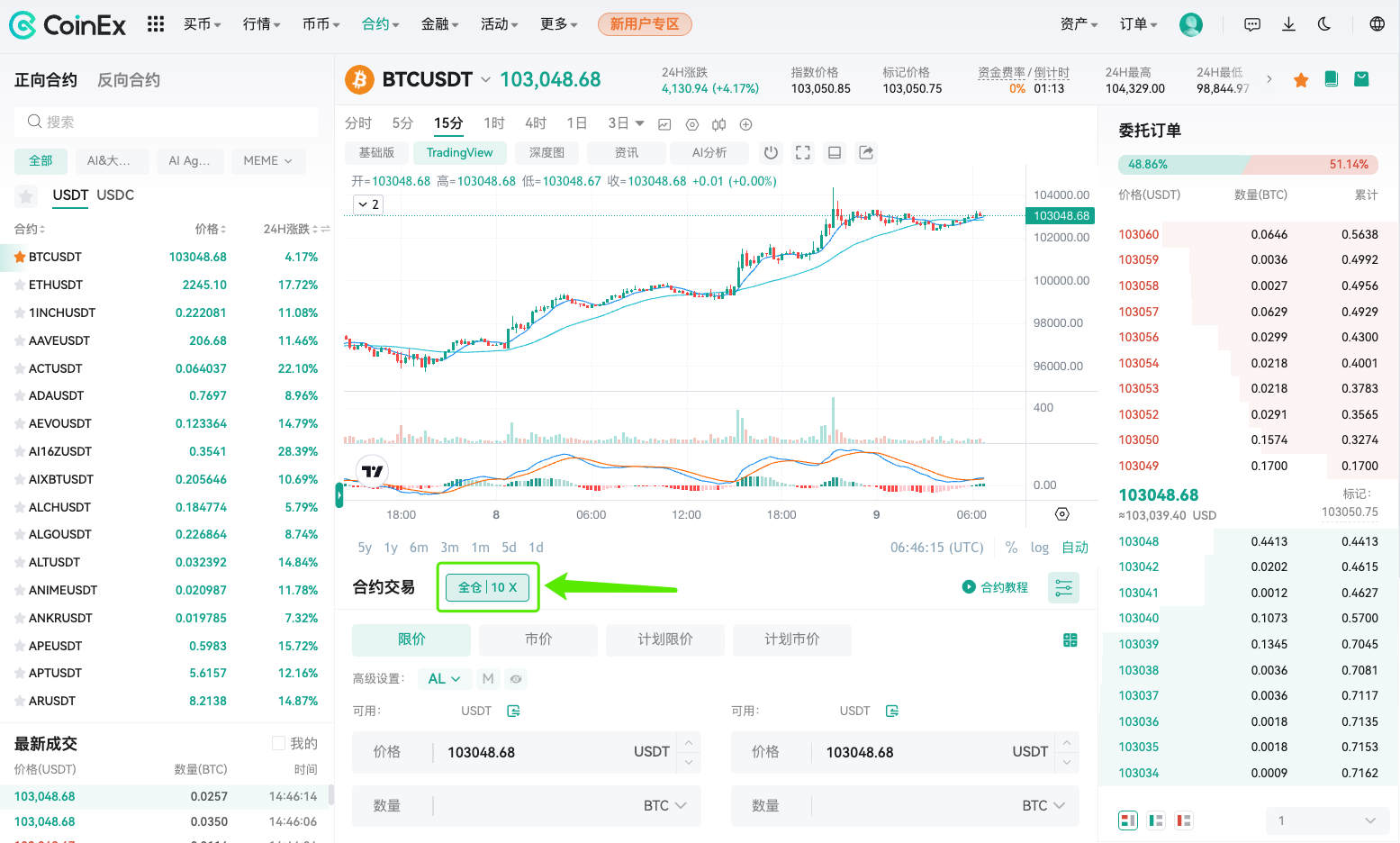
Task: Open the AI分析 chart tab
Action: click(x=709, y=153)
